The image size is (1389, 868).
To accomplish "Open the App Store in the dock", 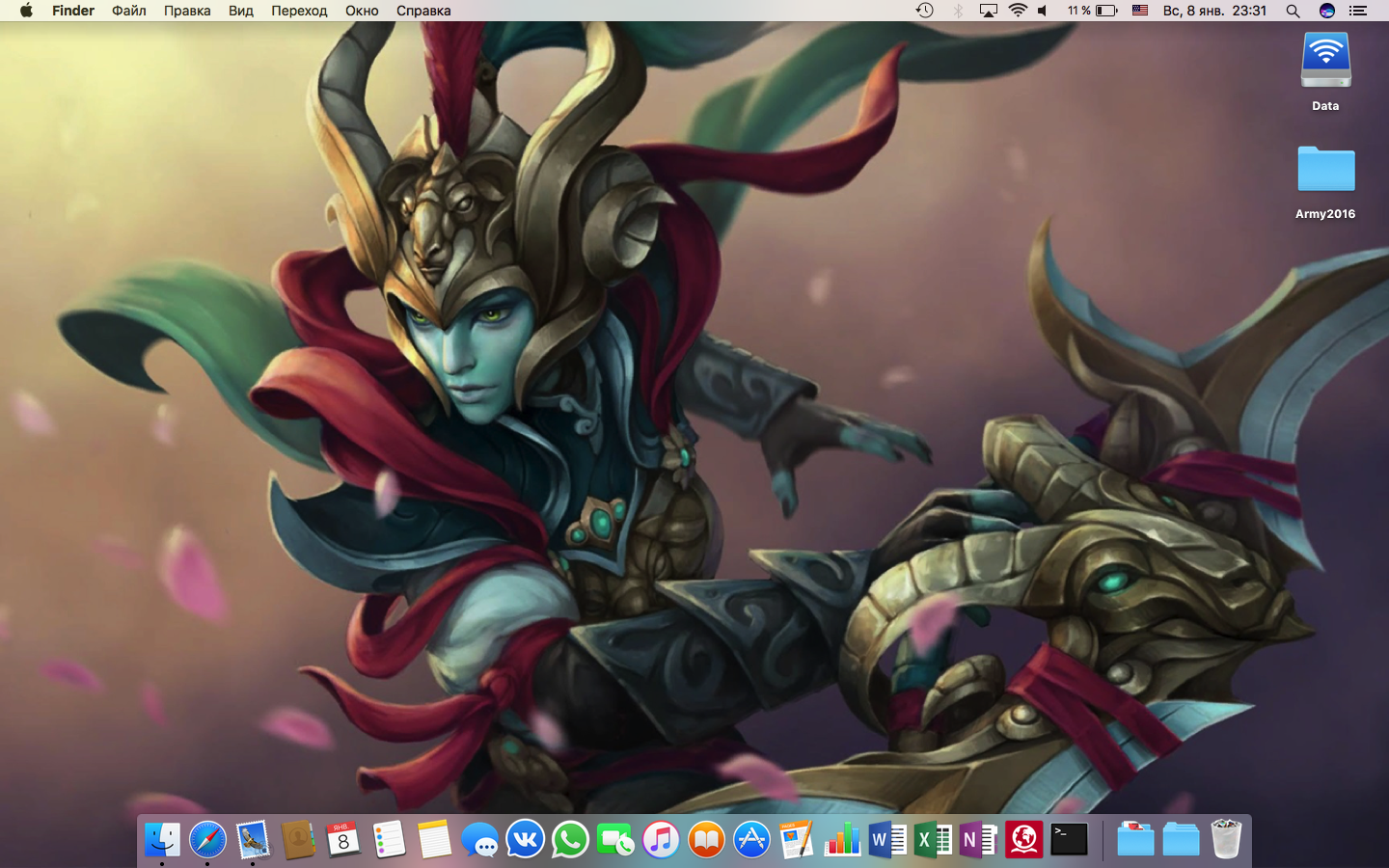I will [751, 840].
